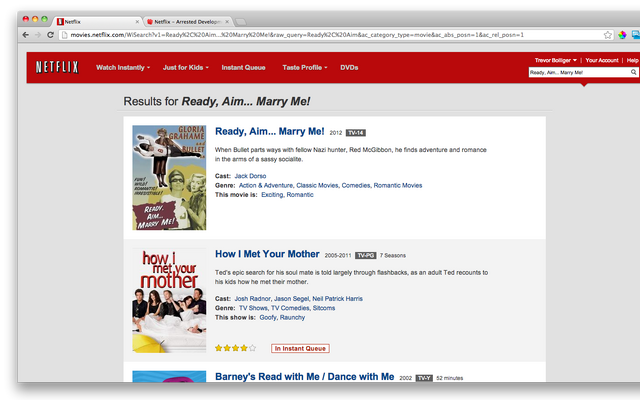The width and height of the screenshot is (640, 400).
Task: Expand Just for Kids menu
Action: click(x=186, y=68)
